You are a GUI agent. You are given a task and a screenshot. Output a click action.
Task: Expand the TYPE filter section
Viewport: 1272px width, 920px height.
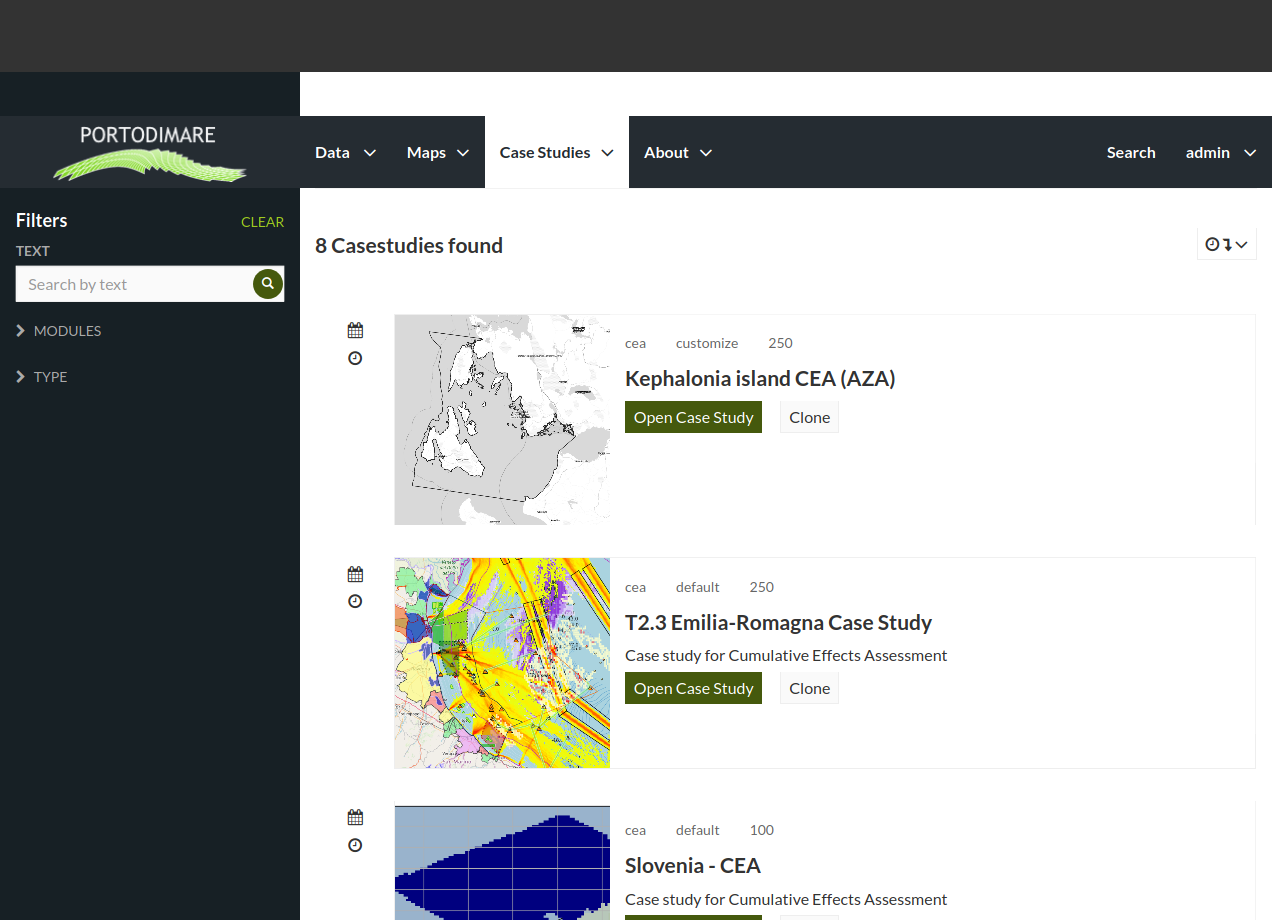click(42, 377)
